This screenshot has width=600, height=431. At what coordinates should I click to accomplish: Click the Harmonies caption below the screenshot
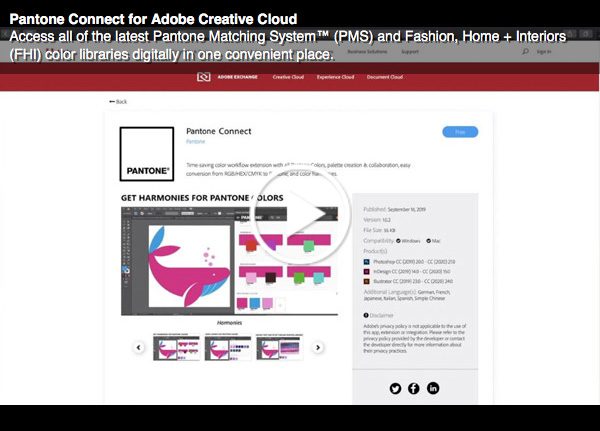click(229, 323)
